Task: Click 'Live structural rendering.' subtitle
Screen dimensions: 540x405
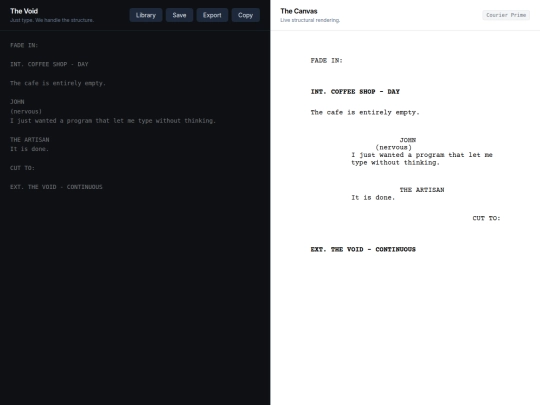Action: (x=310, y=20)
